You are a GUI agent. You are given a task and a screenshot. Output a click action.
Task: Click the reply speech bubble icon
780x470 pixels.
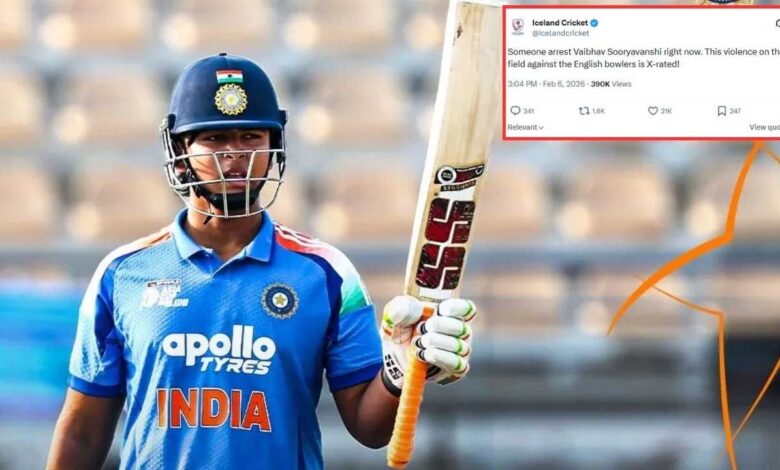515,110
